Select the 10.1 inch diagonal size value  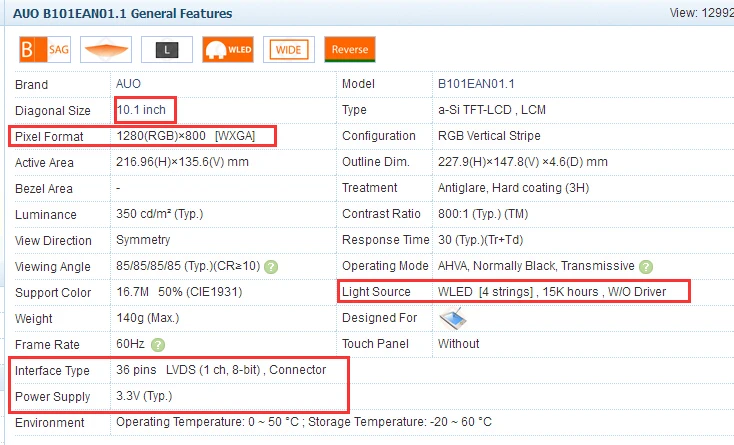click(141, 109)
